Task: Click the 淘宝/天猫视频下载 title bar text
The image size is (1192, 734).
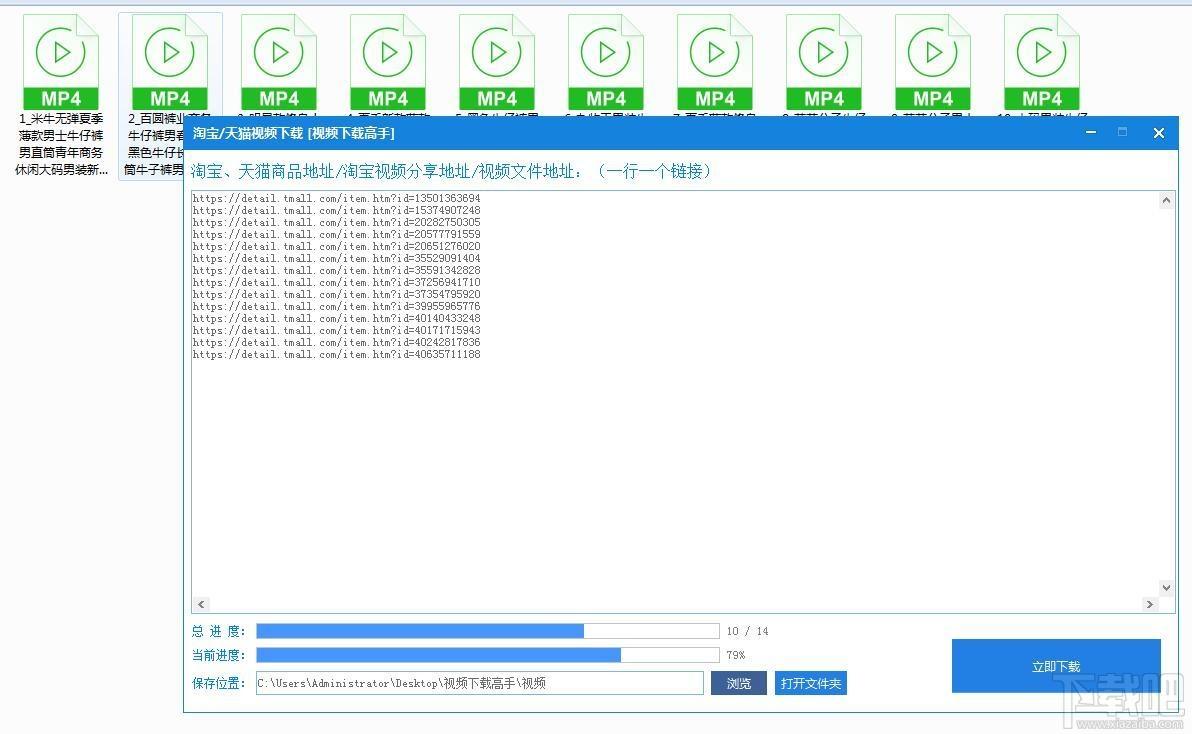Action: click(x=293, y=133)
